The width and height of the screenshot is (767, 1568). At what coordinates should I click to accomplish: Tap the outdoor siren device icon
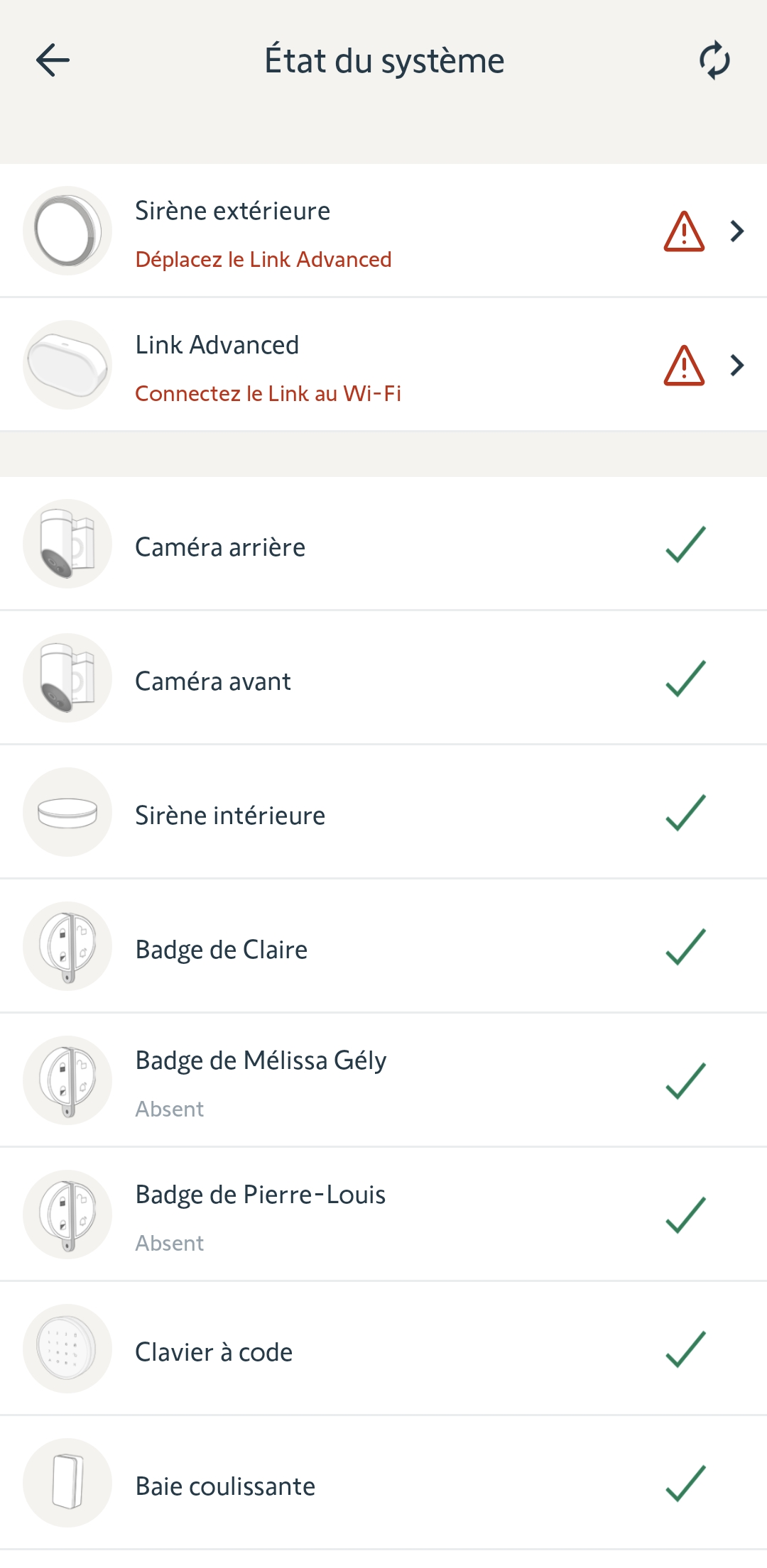click(x=67, y=231)
